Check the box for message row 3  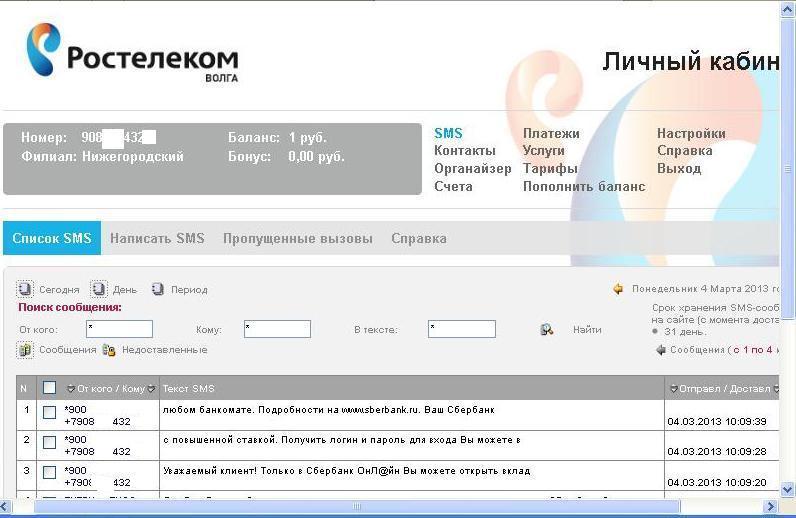pyautogui.click(x=49, y=472)
